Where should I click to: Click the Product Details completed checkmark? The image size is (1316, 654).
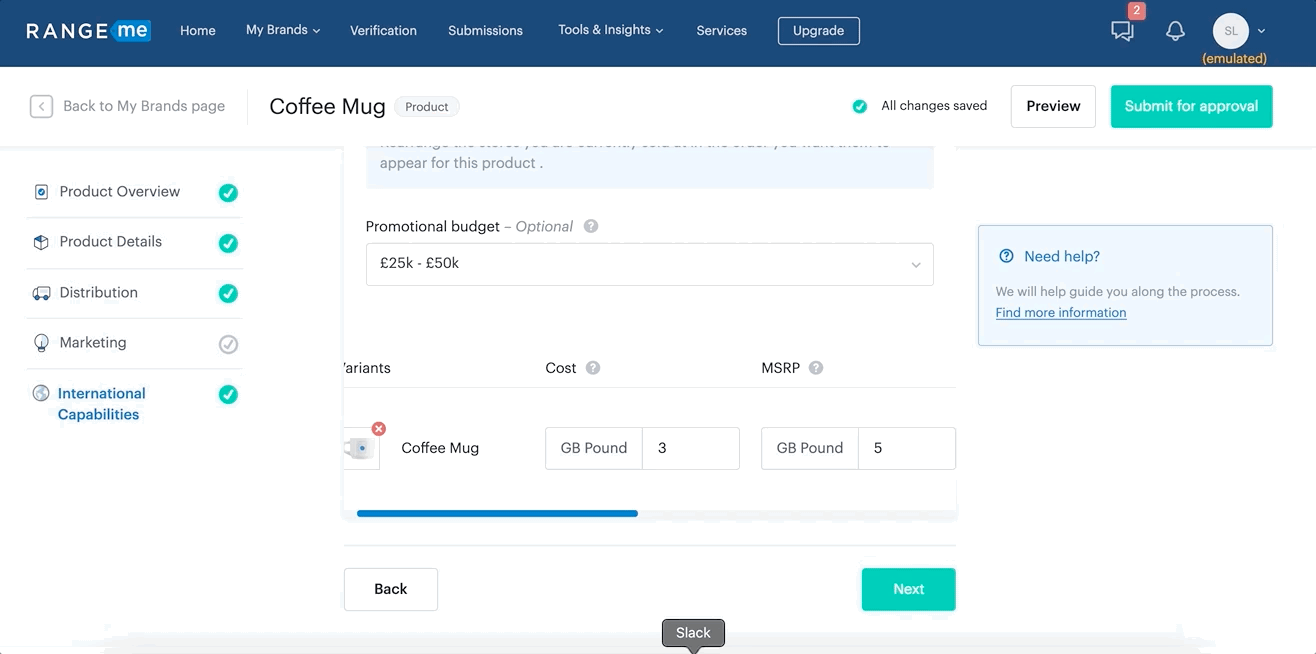coord(228,243)
